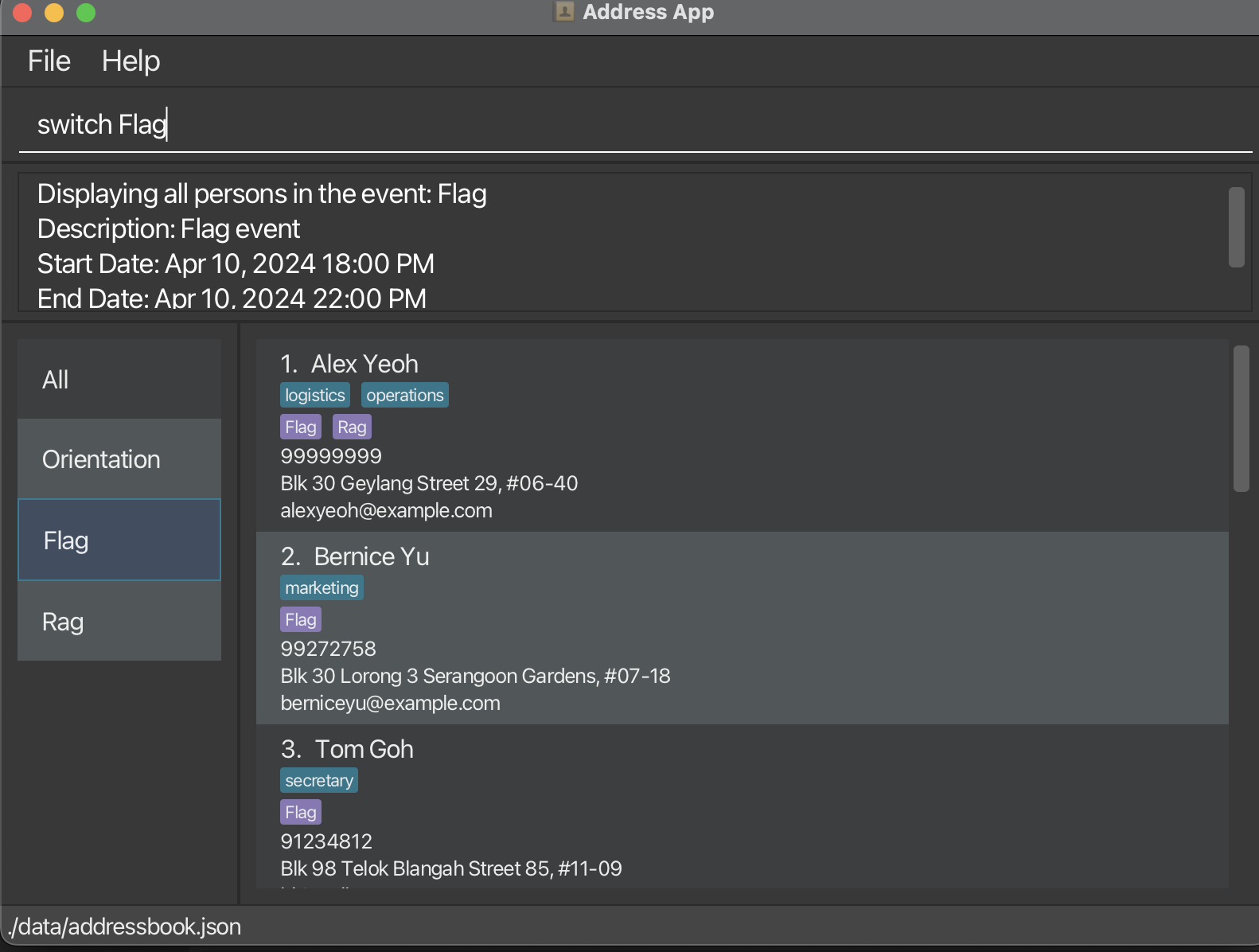Click the marketing tag on Bernice Yu
The height and width of the screenshot is (952, 1259).
tap(322, 588)
